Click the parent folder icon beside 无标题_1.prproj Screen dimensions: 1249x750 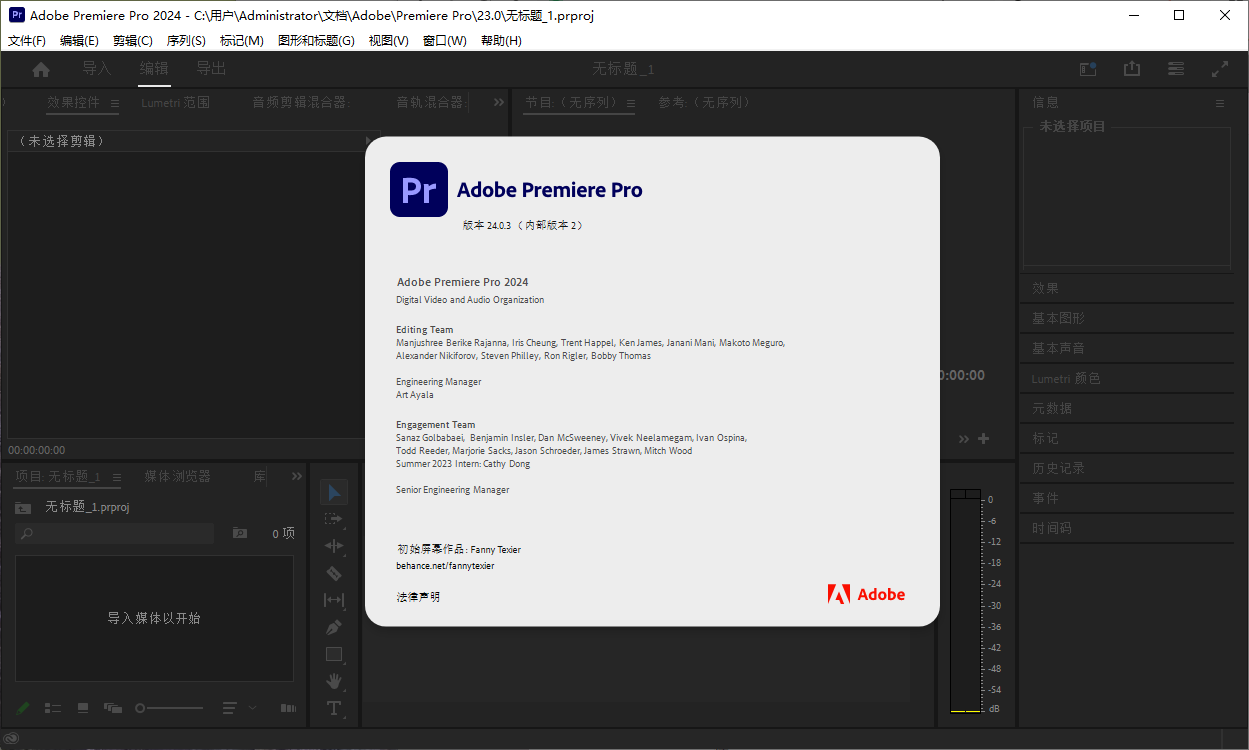click(x=23, y=507)
